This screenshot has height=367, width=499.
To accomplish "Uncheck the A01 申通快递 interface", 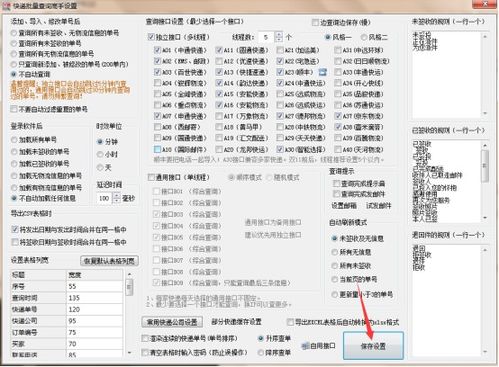I will tap(157, 50).
